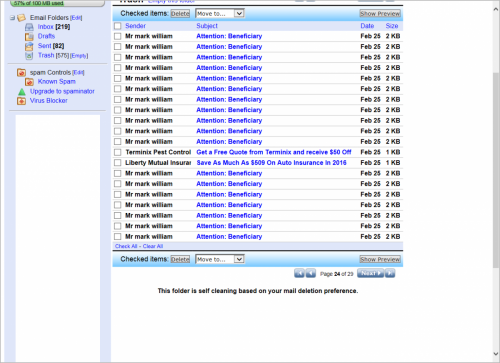Viewport: 500px width, 363px height.
Task: Click the Trash folder icon
Action: tap(29, 56)
